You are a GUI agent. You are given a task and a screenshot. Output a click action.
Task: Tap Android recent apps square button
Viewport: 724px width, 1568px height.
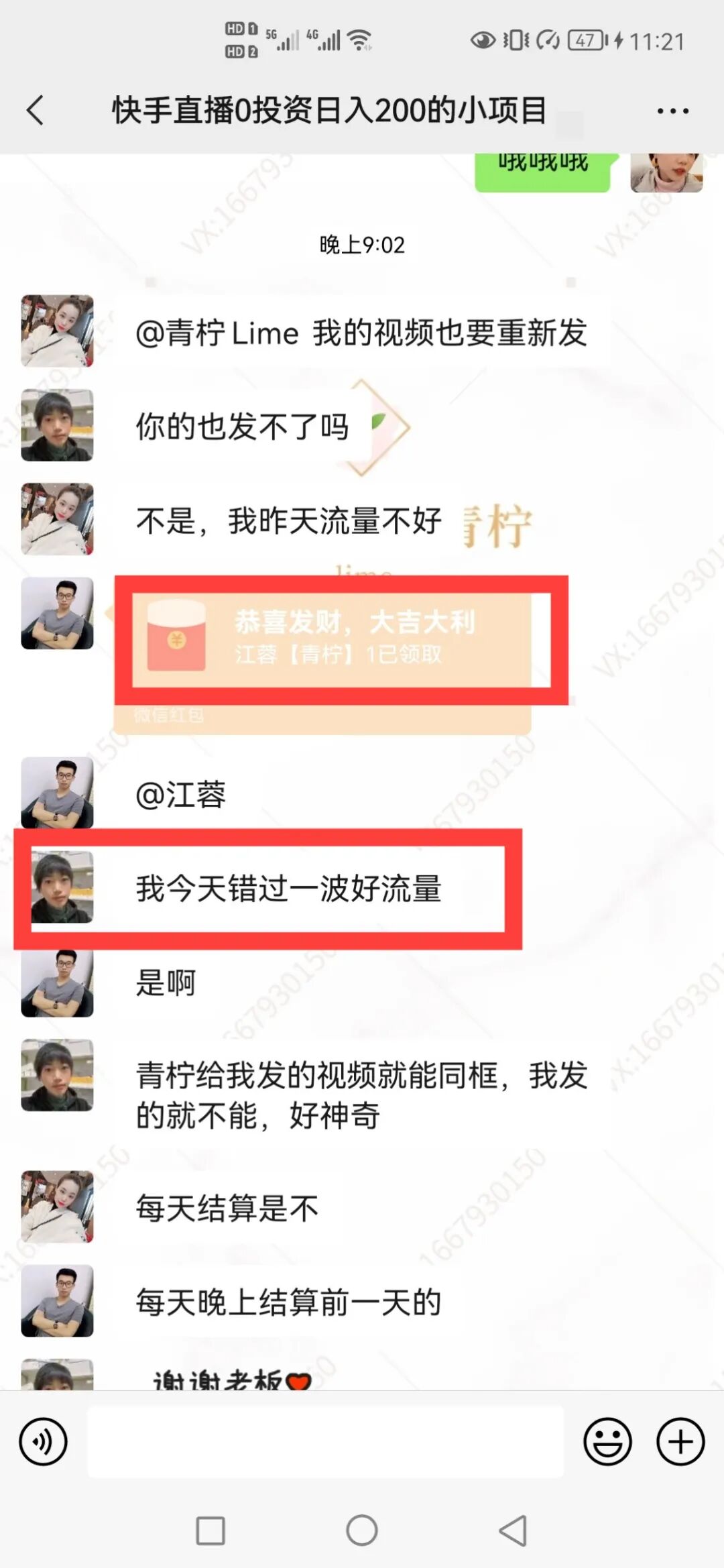click(x=210, y=1531)
